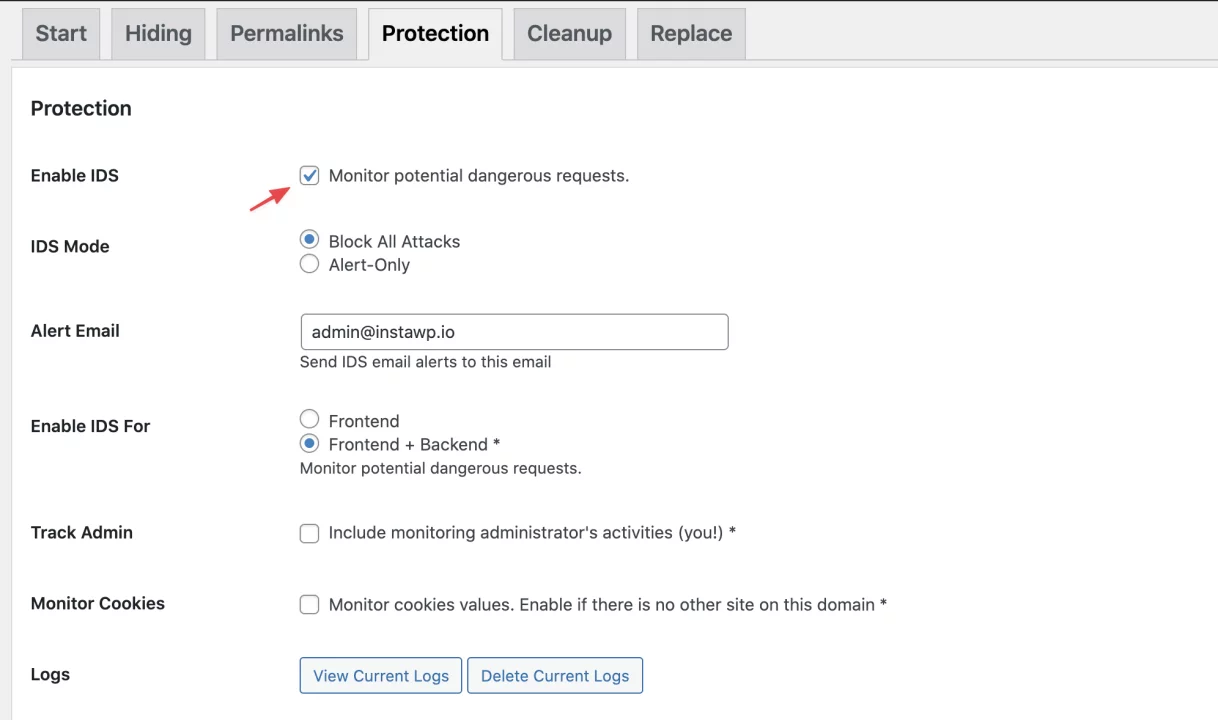Go to the Permalinks tab
The height and width of the screenshot is (720, 1218).
(287, 34)
